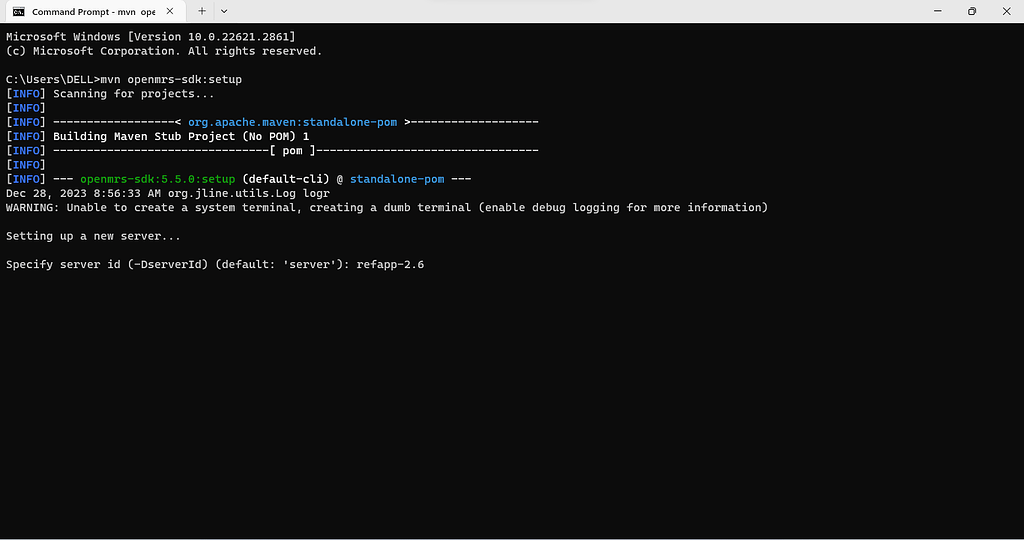Place cursor after refapp-2.6 server id
The image size is (1024, 540).
(x=425, y=264)
